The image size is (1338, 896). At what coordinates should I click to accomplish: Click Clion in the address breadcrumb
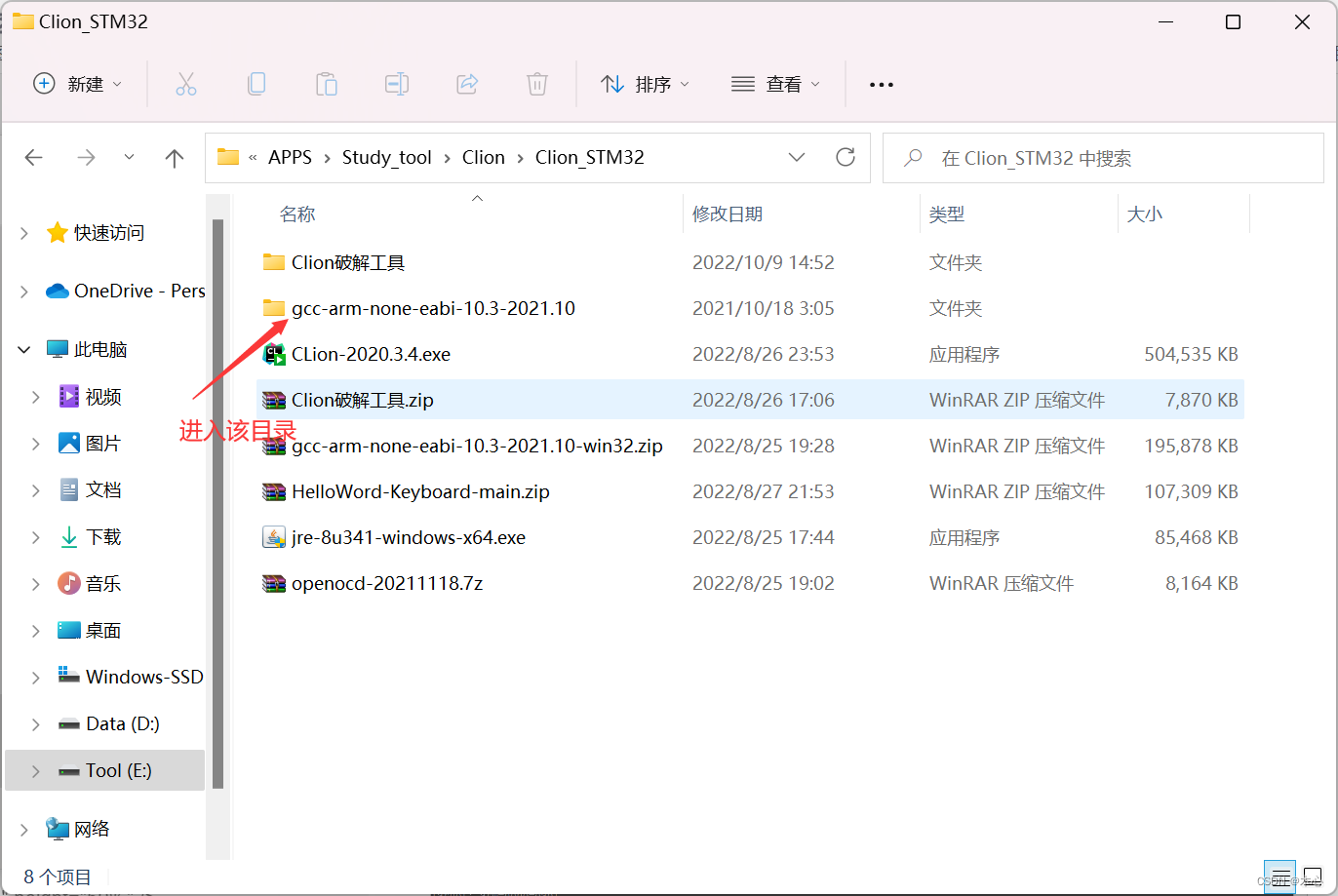coord(484,157)
